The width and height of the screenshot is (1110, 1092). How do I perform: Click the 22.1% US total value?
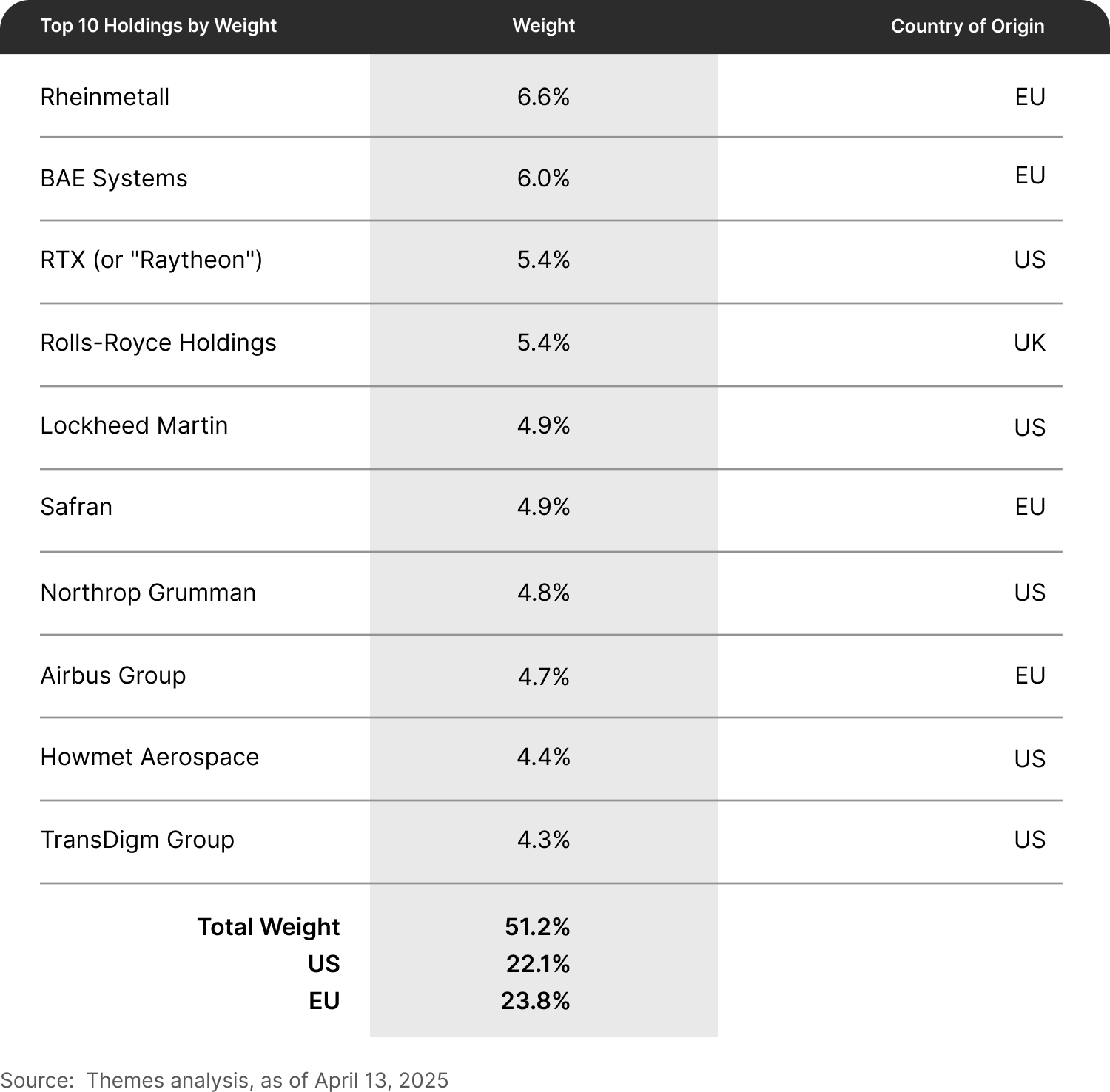tap(538, 964)
